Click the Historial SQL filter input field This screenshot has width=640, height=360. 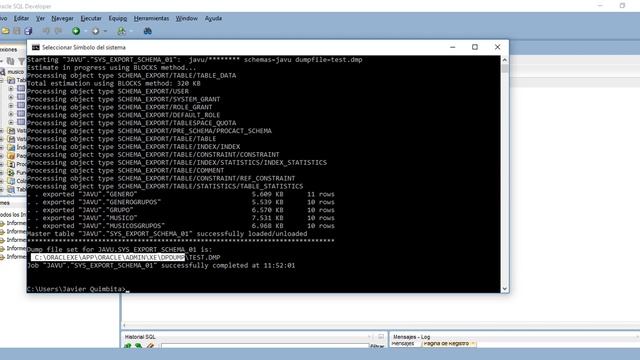pyautogui.click(x=265, y=346)
